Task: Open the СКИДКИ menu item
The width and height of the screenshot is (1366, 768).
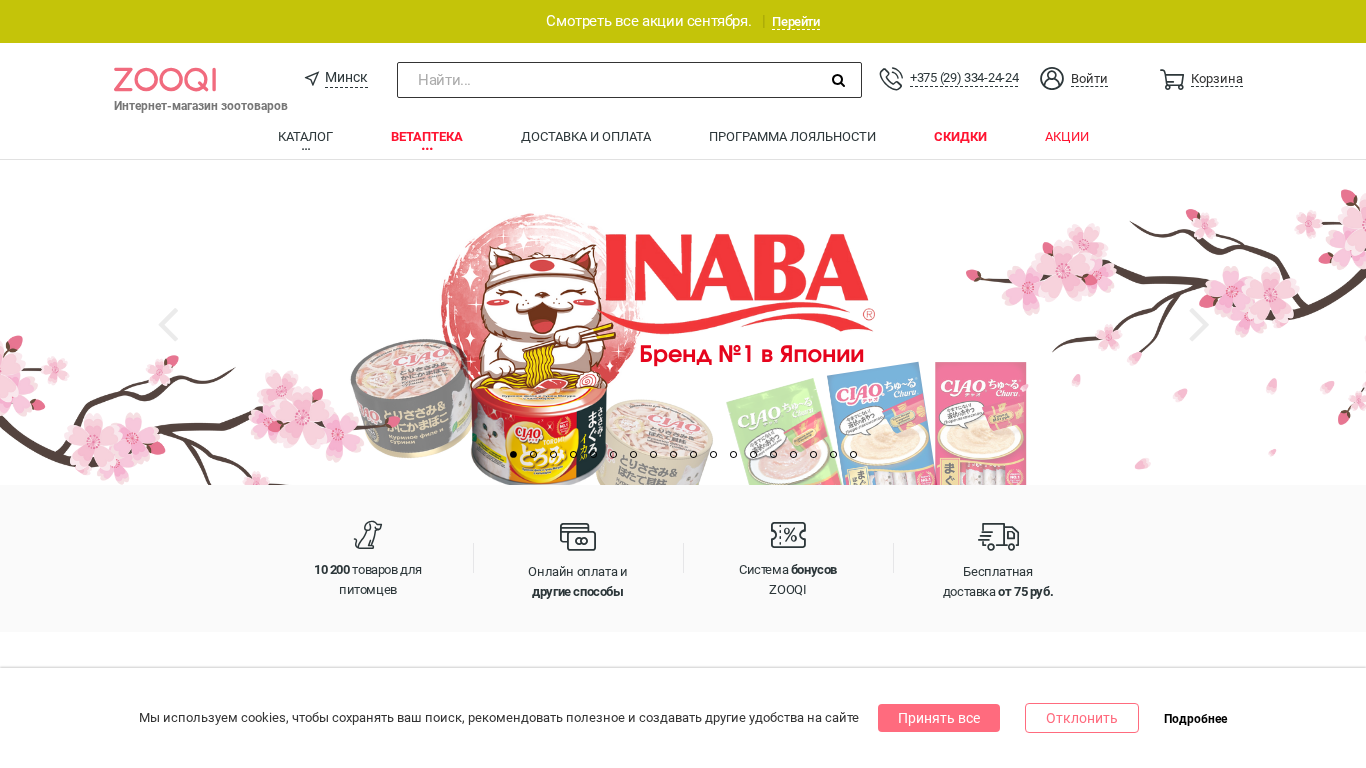Action: (x=960, y=137)
